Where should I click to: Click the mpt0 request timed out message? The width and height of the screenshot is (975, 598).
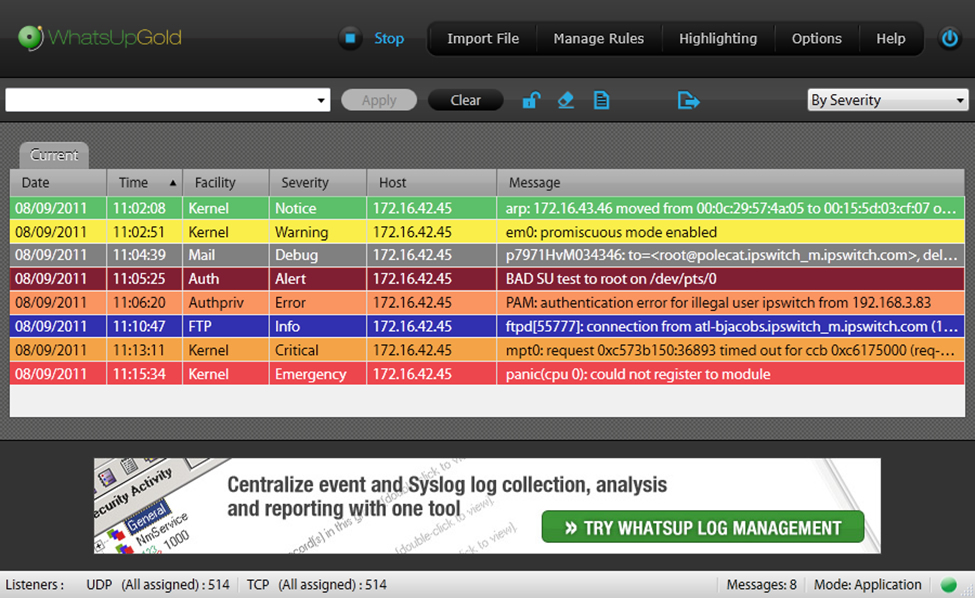731,350
